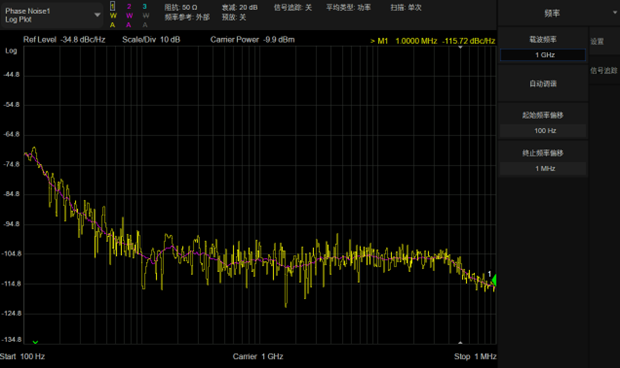The width and height of the screenshot is (620, 368).
Task: Toggle the 预放: 关 preamp setting
Action: click(234, 17)
